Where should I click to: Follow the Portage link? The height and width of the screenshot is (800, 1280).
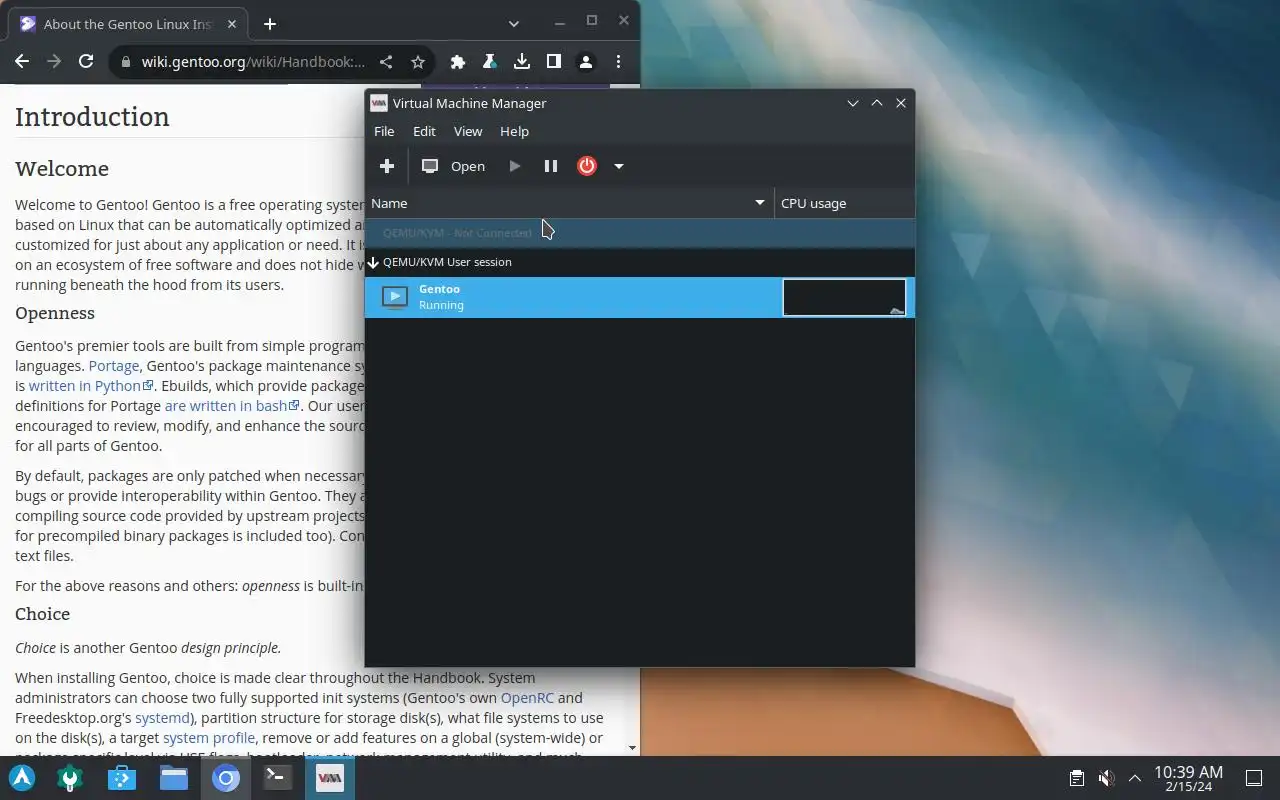point(114,366)
